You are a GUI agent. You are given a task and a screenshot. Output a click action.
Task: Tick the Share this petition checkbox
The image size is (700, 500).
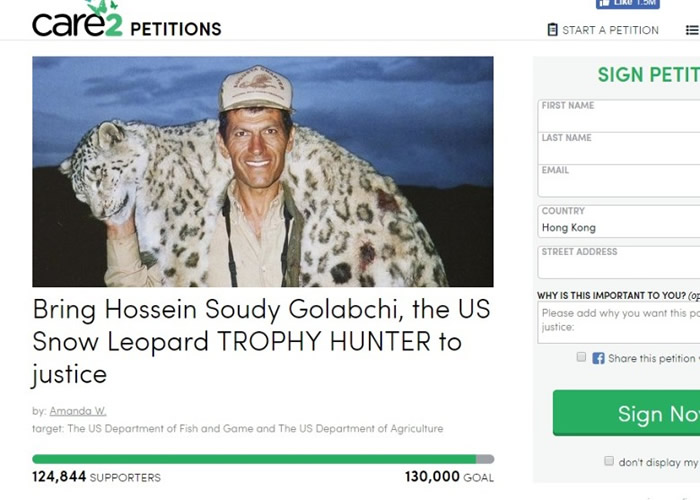[x=581, y=357]
